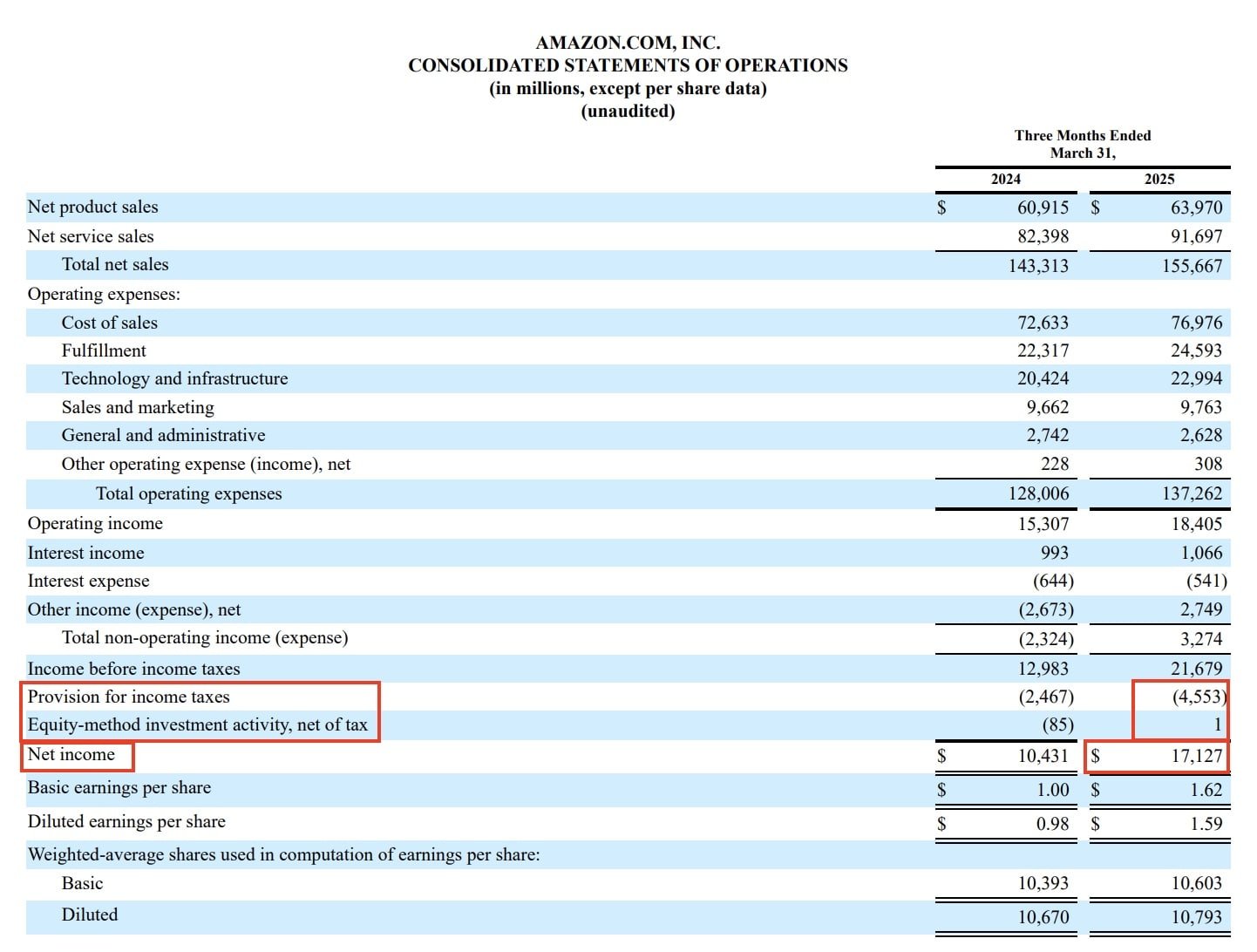The image size is (1257, 952).
Task: Select the value 137,262
Action: coord(1192,493)
